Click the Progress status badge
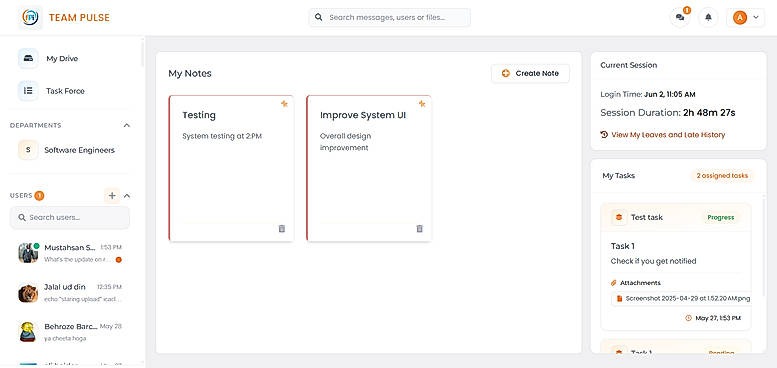Viewport: 777px width, 368px height. pyautogui.click(x=721, y=217)
